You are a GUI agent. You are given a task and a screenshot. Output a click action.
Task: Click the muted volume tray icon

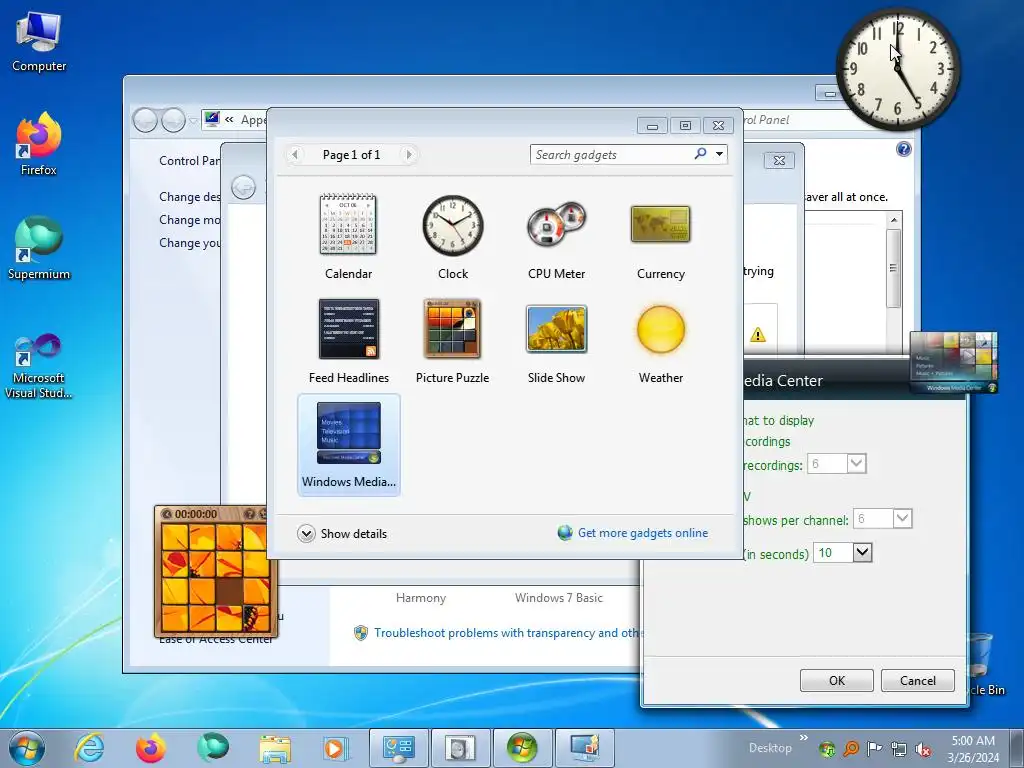(x=923, y=749)
